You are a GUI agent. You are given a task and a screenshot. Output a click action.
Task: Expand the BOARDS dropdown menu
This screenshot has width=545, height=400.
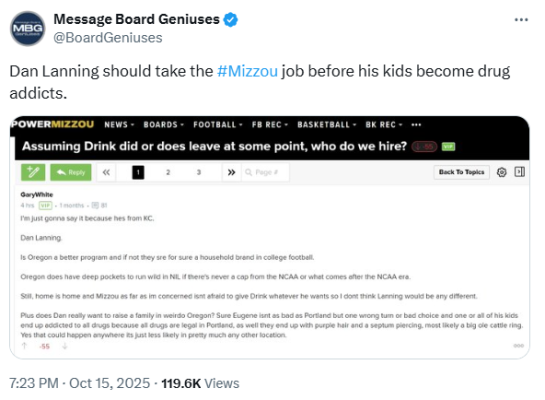tap(164, 125)
